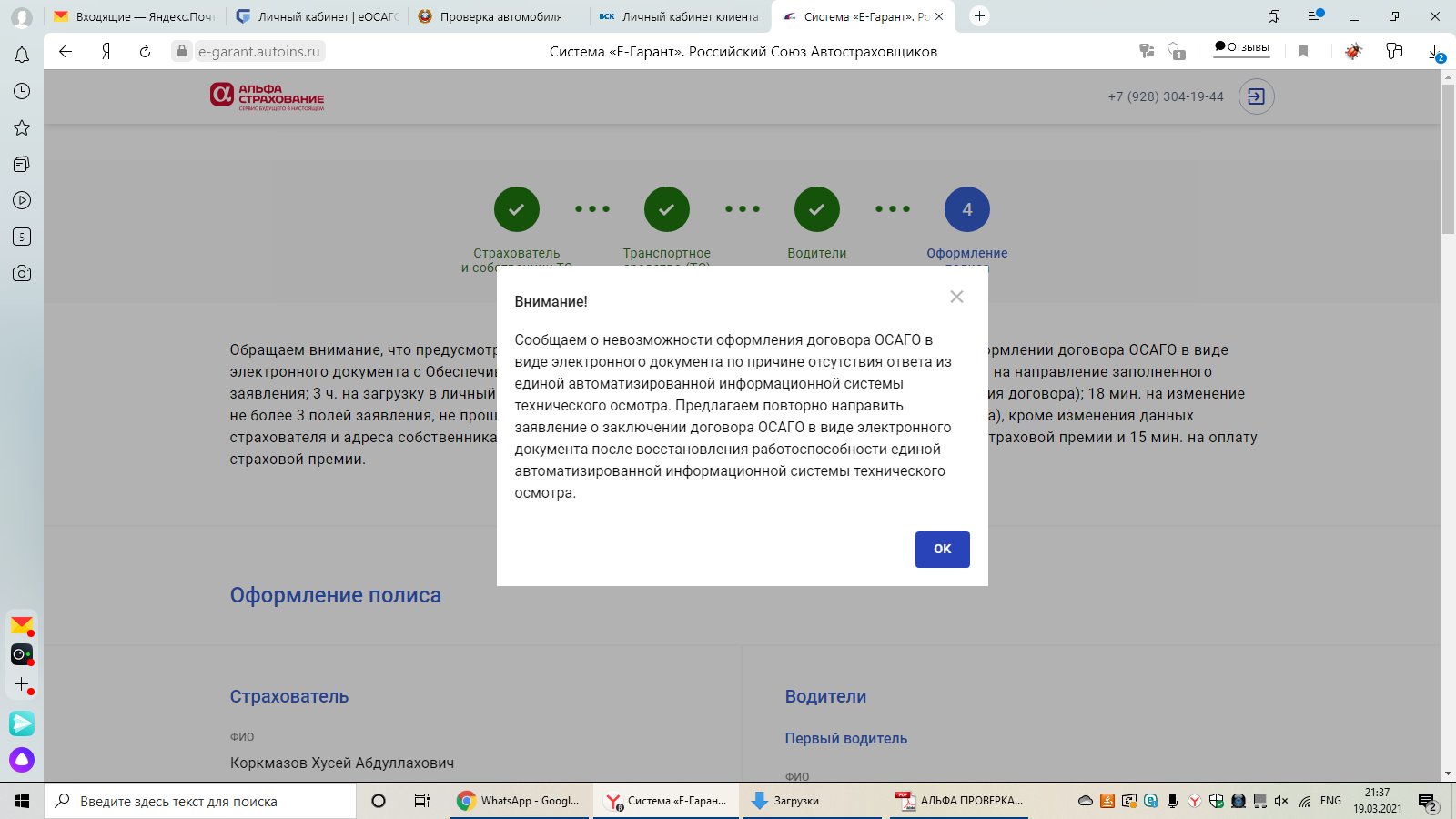This screenshot has height=819, width=1456.
Task: Click the АльфаСтрахование logo
Action: pyautogui.click(x=268, y=96)
